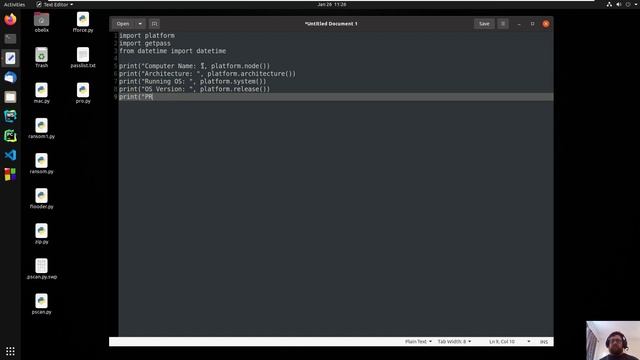Launch Terminal from the dock
The image size is (640, 360).
tap(10, 39)
